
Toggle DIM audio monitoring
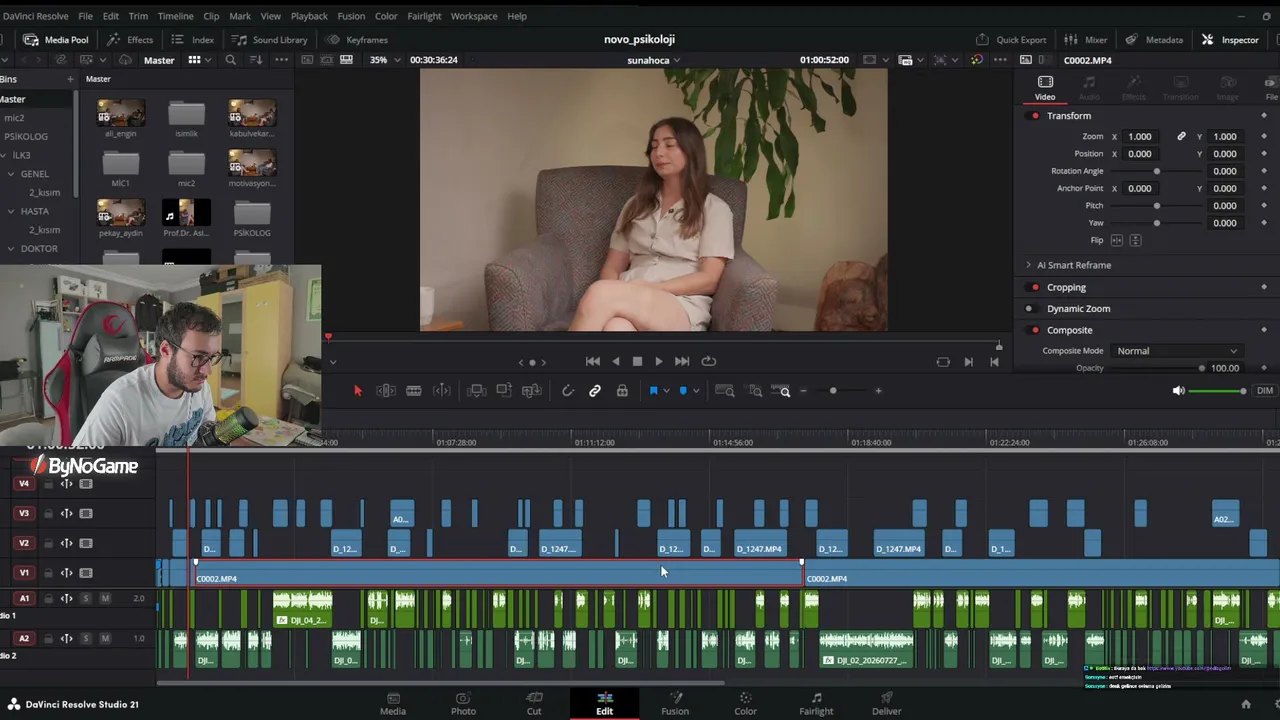1265,391
